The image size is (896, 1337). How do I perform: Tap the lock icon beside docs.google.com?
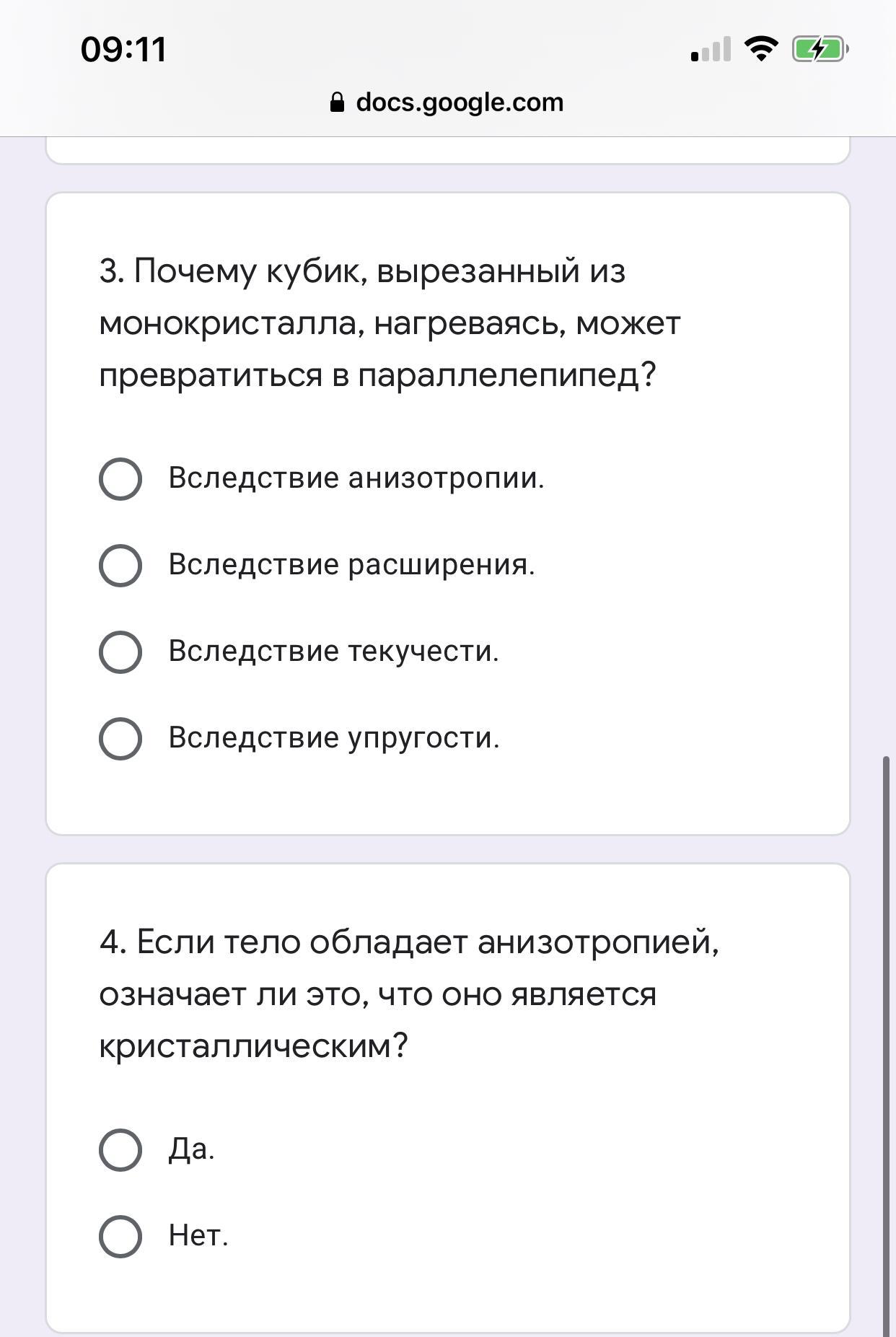[337, 102]
